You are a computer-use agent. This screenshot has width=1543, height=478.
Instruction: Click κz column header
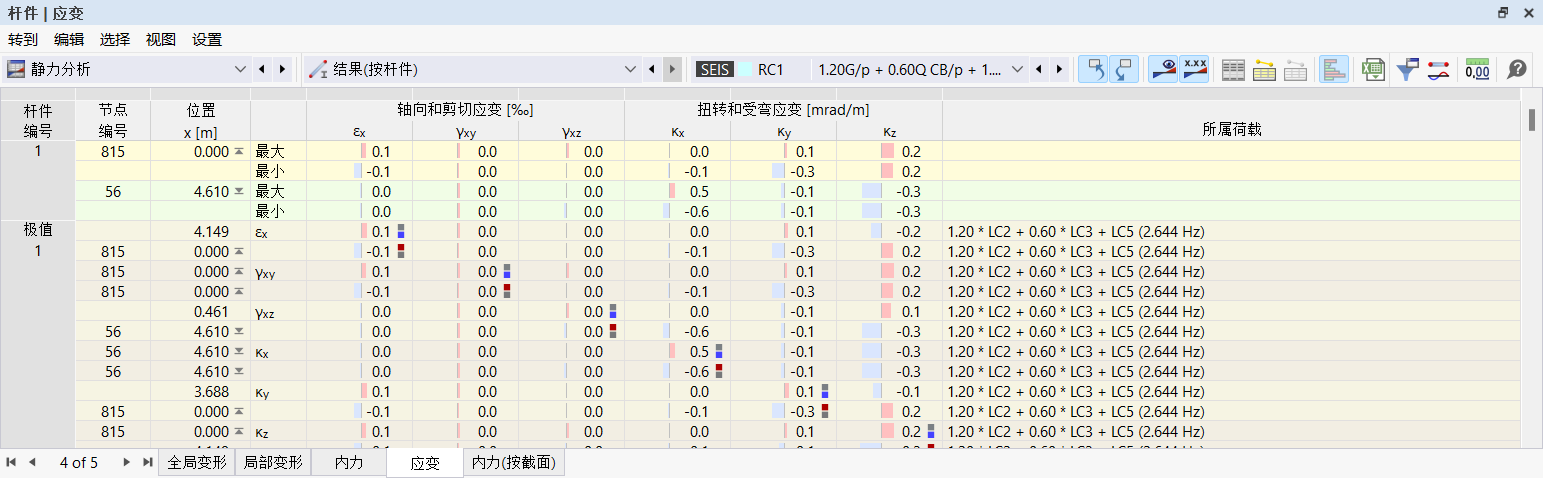[889, 130]
